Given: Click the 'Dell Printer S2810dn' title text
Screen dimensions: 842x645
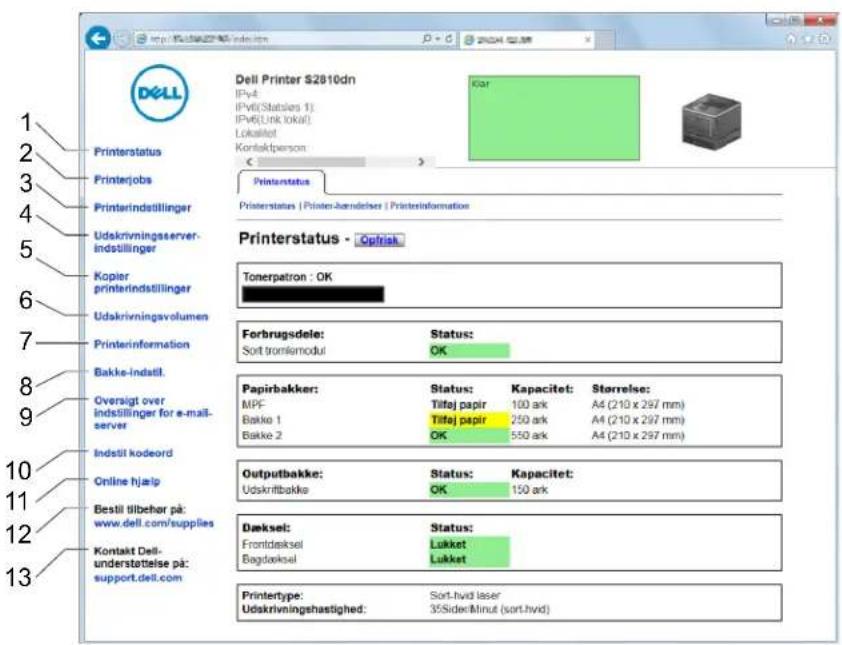Looking at the screenshot, I should point(295,79).
